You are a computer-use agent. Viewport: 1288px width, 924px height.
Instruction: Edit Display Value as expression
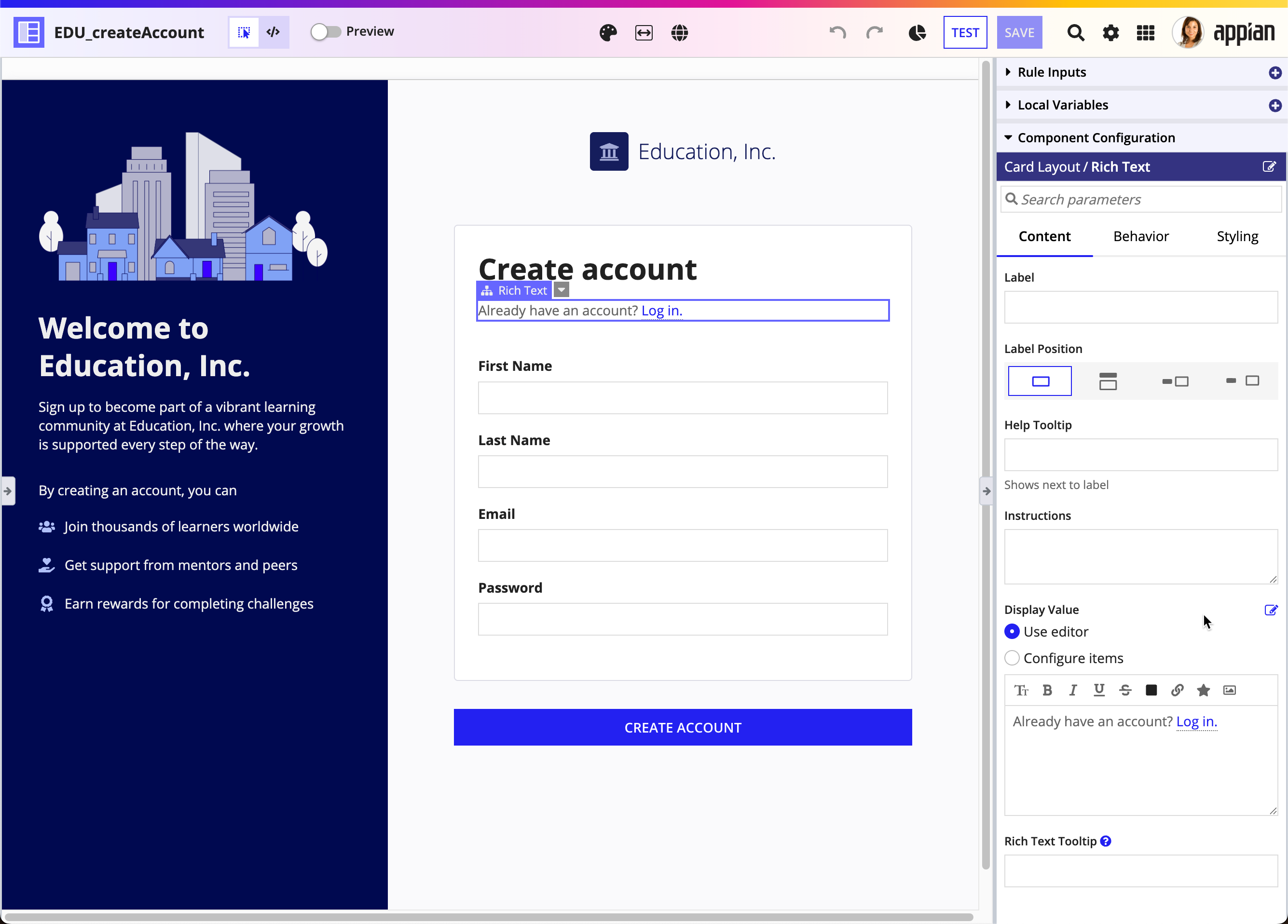pos(1271,610)
